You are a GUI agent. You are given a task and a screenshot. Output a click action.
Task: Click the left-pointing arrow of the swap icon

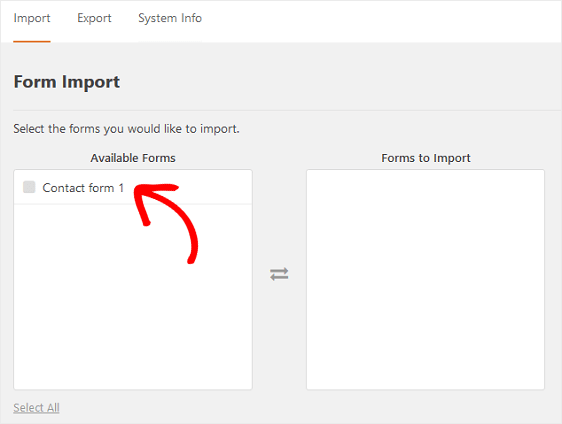(x=279, y=278)
